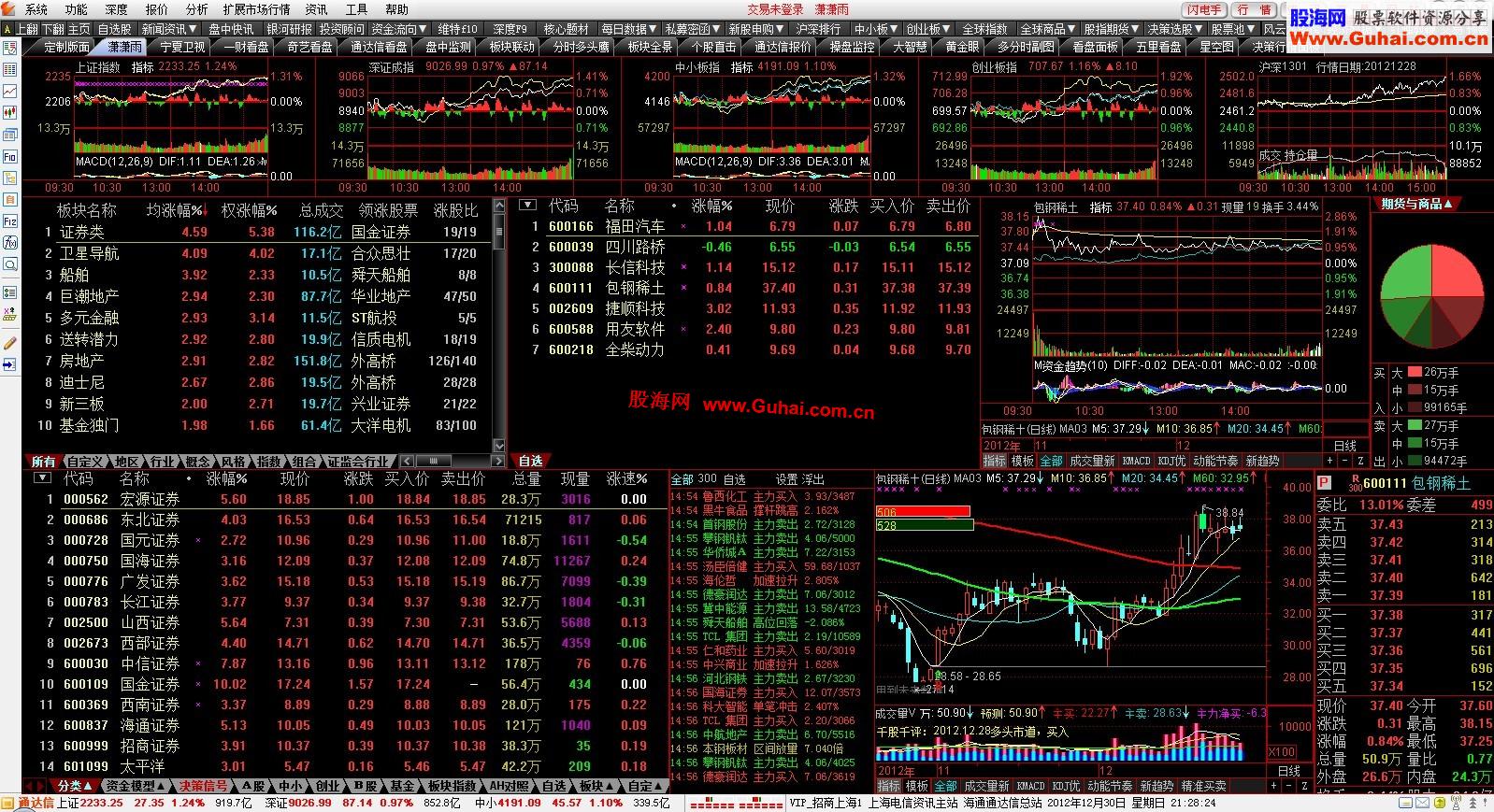Click the blue arrow export sidebar icon
This screenshot has height=812, width=1494.
point(10,365)
